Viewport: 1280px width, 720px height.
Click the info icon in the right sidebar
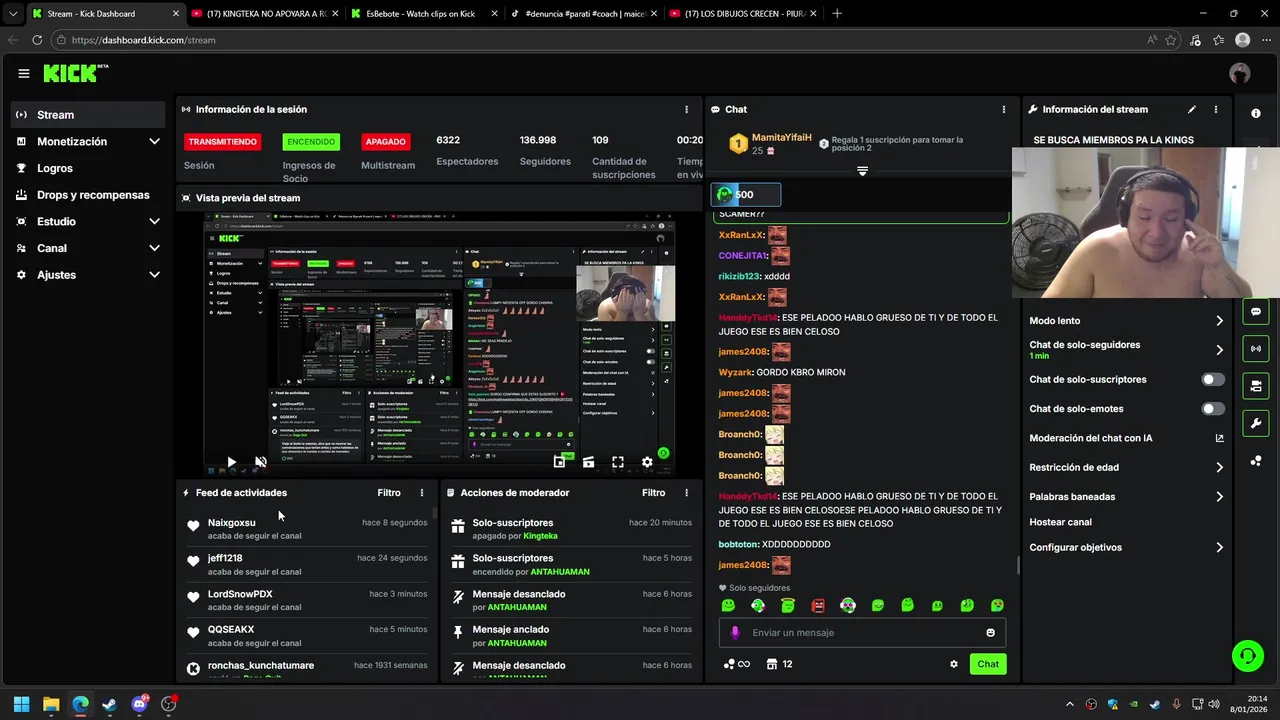pos(1256,113)
